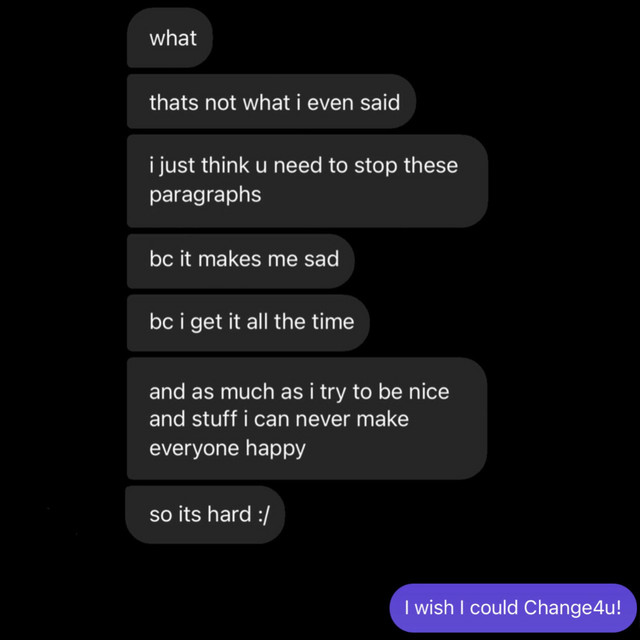The width and height of the screenshot is (640, 640).
Task: Click the word "hard" in the gray bubble
Action: pyautogui.click(x=228, y=515)
